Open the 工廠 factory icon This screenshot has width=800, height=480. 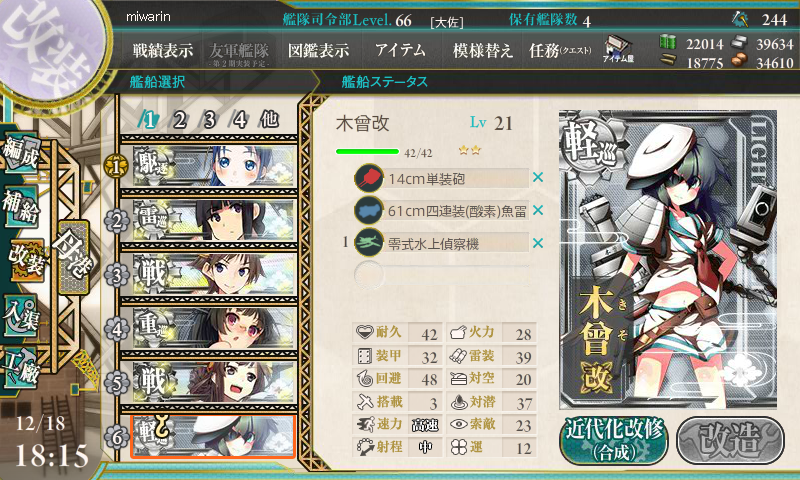coord(20,367)
